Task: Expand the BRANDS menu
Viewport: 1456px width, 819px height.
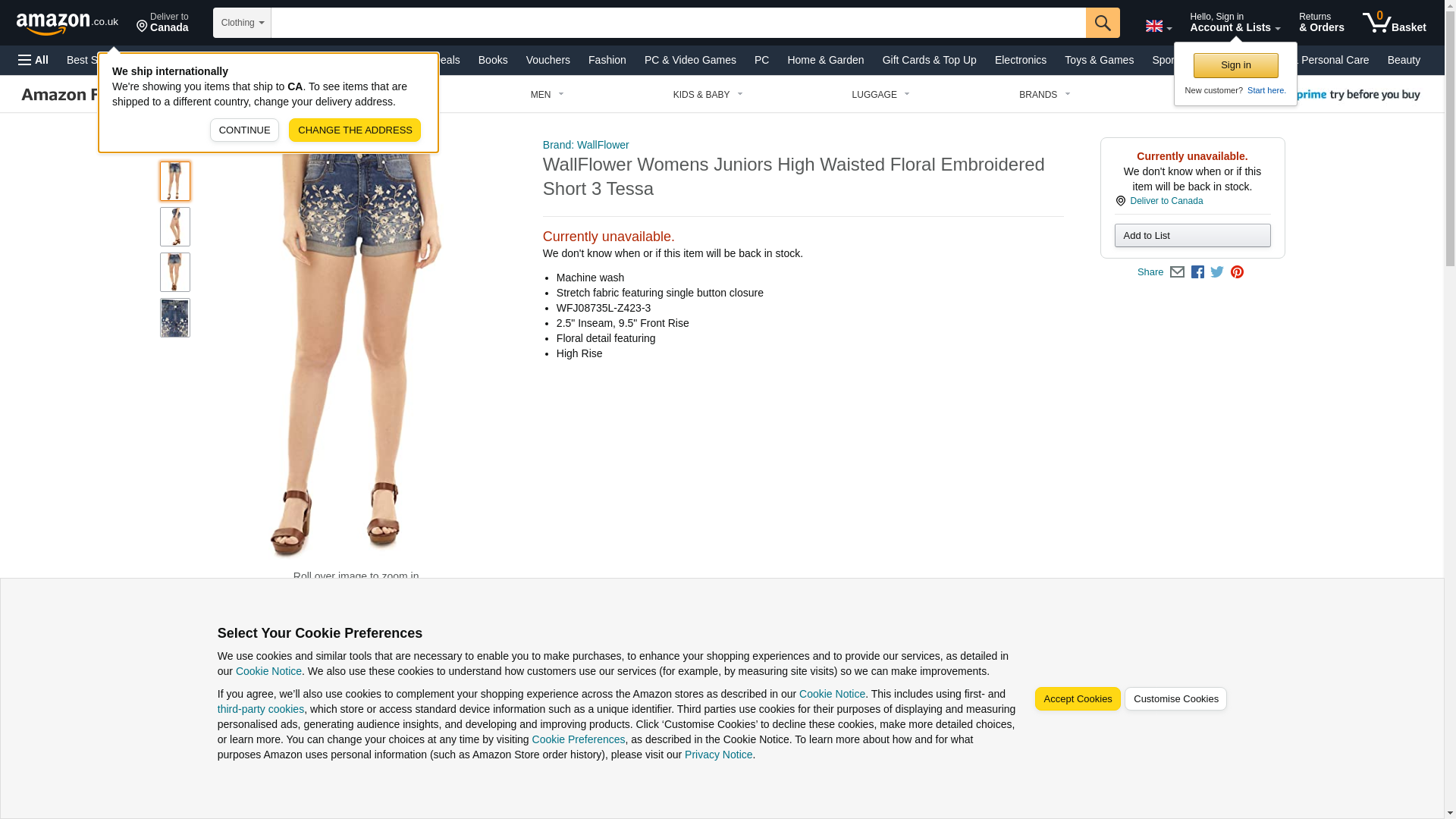Action: click(1044, 95)
